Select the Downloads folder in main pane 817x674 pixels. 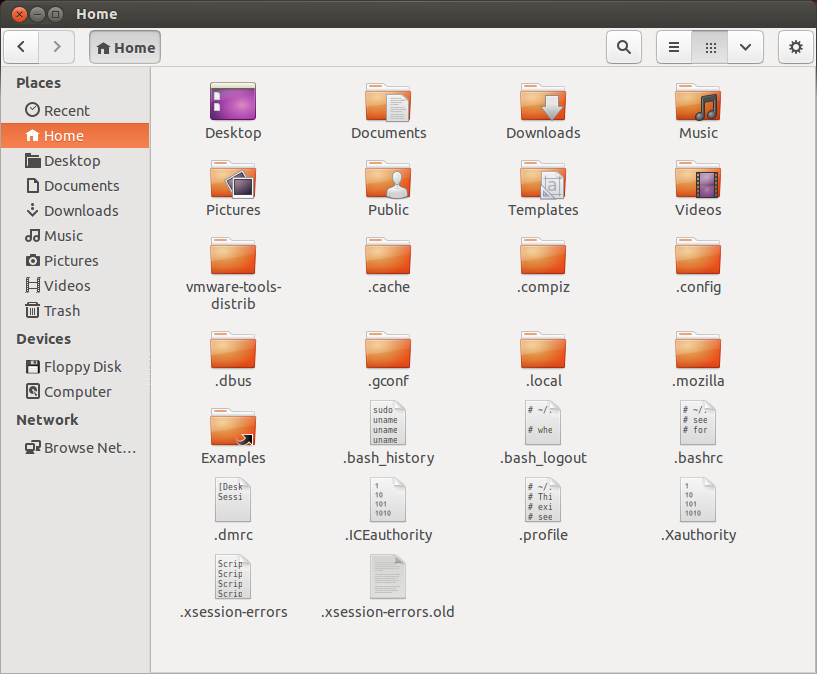pos(543,103)
